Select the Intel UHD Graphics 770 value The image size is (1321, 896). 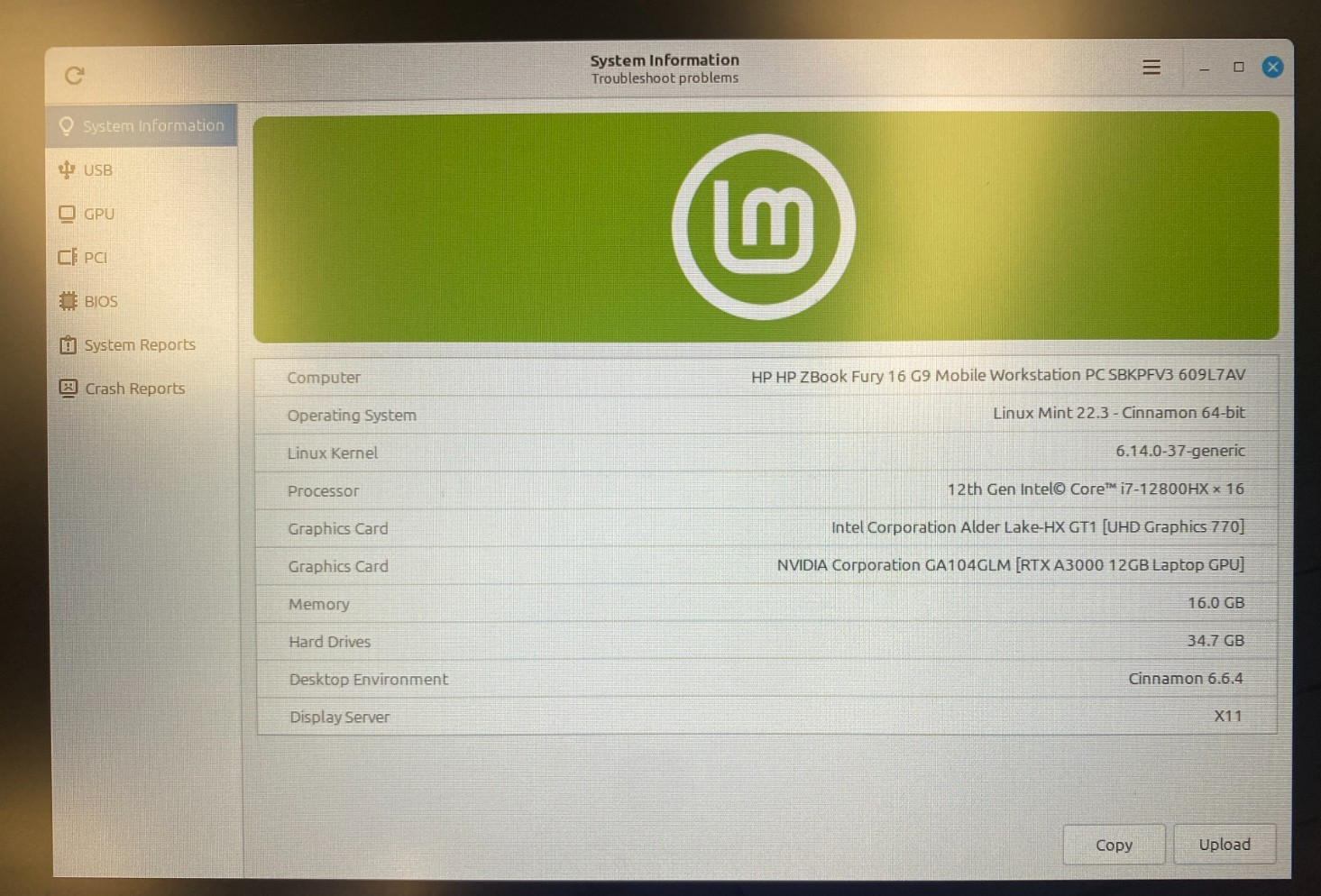pyautogui.click(x=1038, y=526)
